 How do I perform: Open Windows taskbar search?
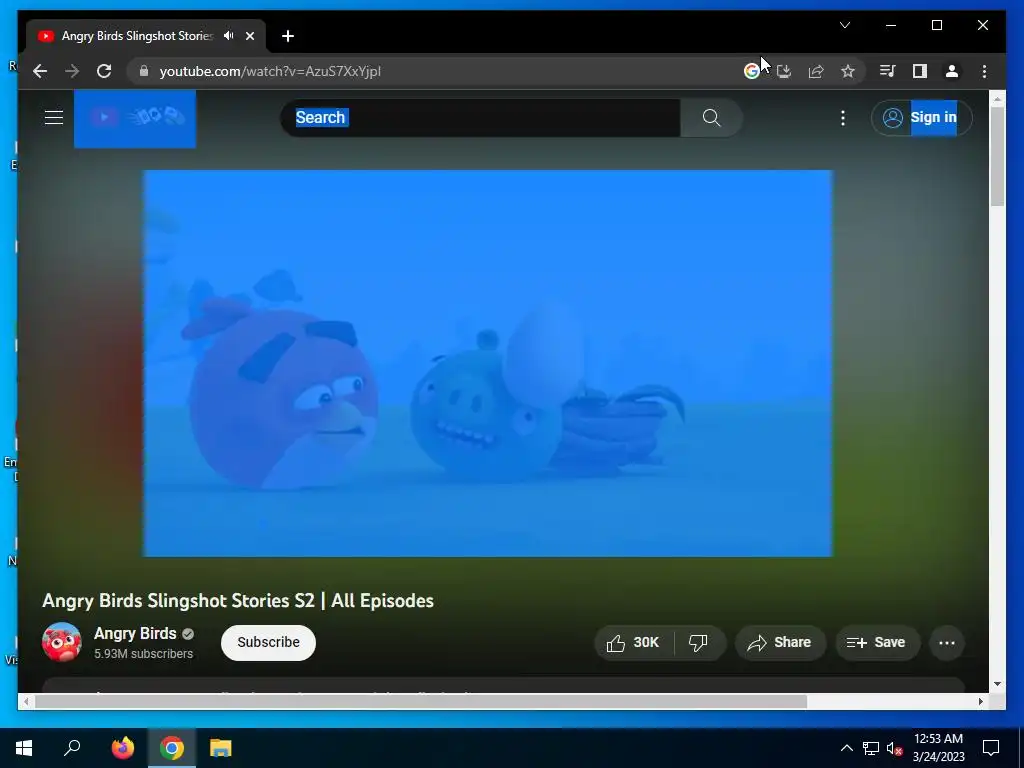pyautogui.click(x=72, y=748)
